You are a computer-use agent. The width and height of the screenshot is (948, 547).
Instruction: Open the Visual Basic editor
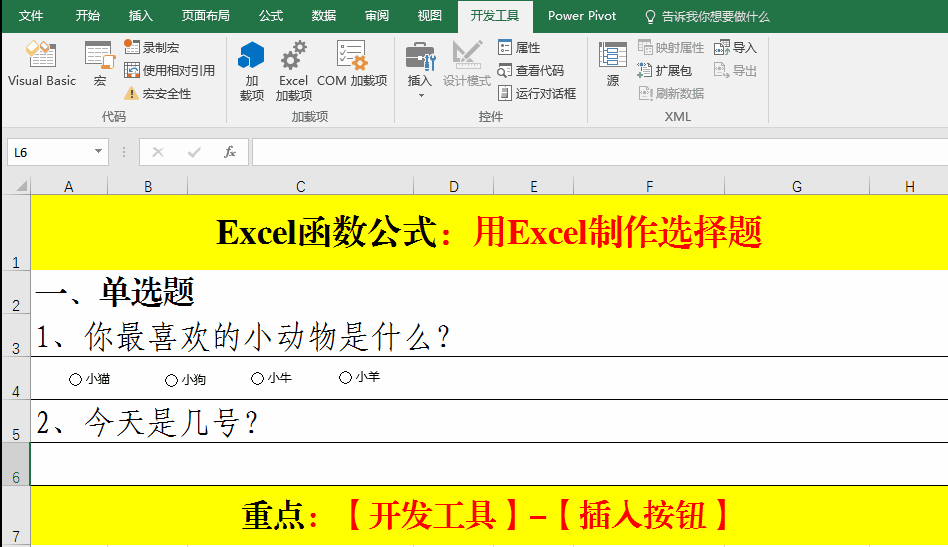(42, 64)
